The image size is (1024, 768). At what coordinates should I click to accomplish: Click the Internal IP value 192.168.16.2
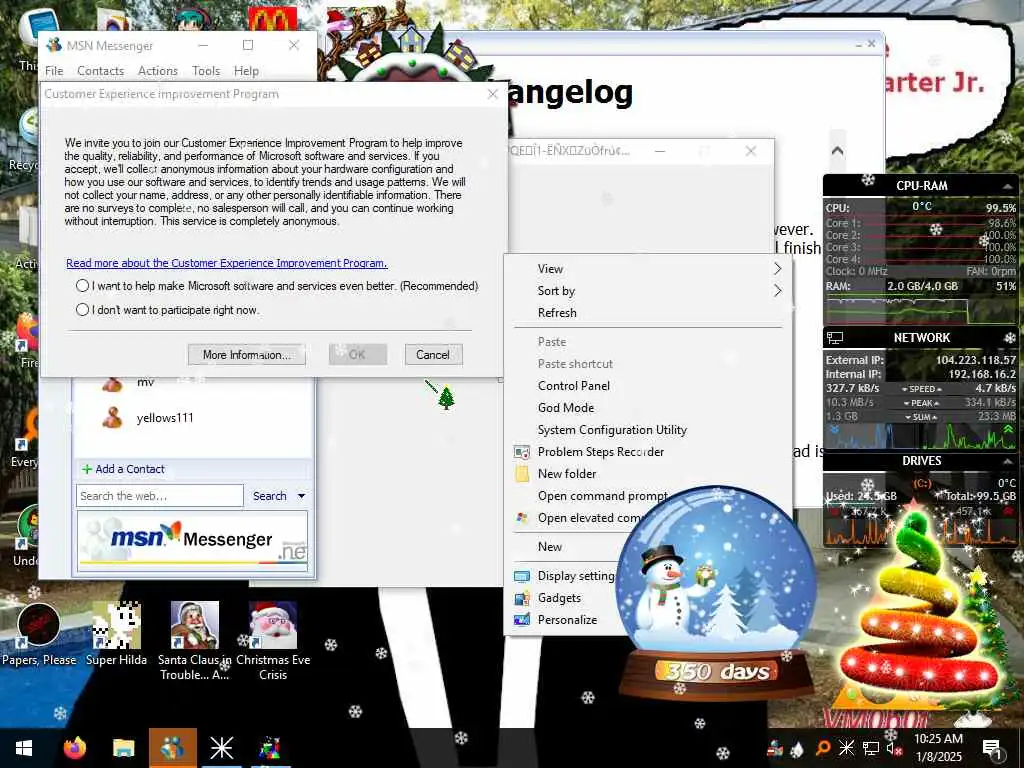(x=982, y=374)
